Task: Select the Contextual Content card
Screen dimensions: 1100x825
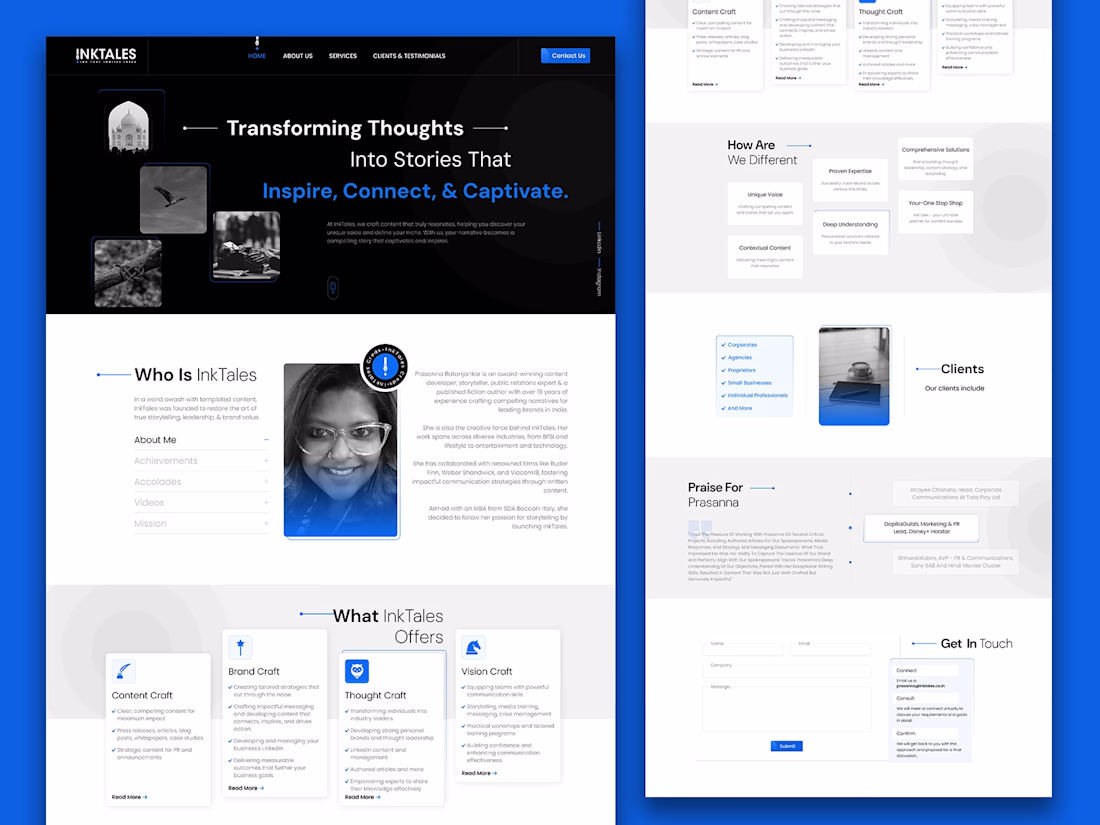Action: pyautogui.click(x=765, y=257)
